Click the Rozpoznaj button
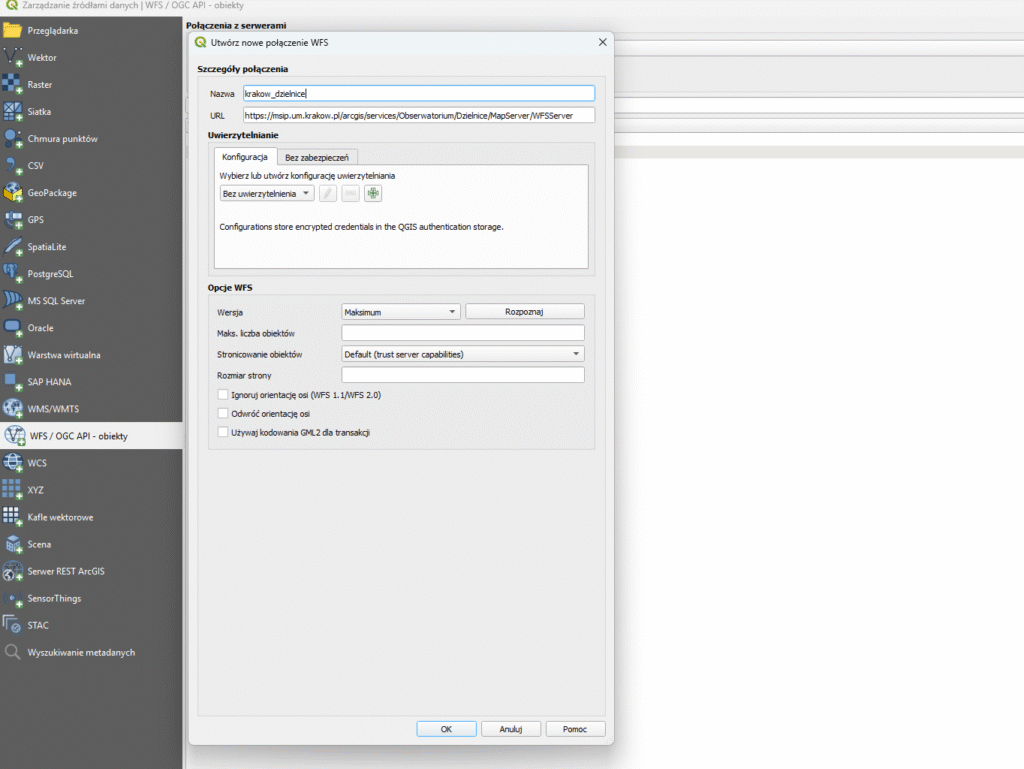 524,312
